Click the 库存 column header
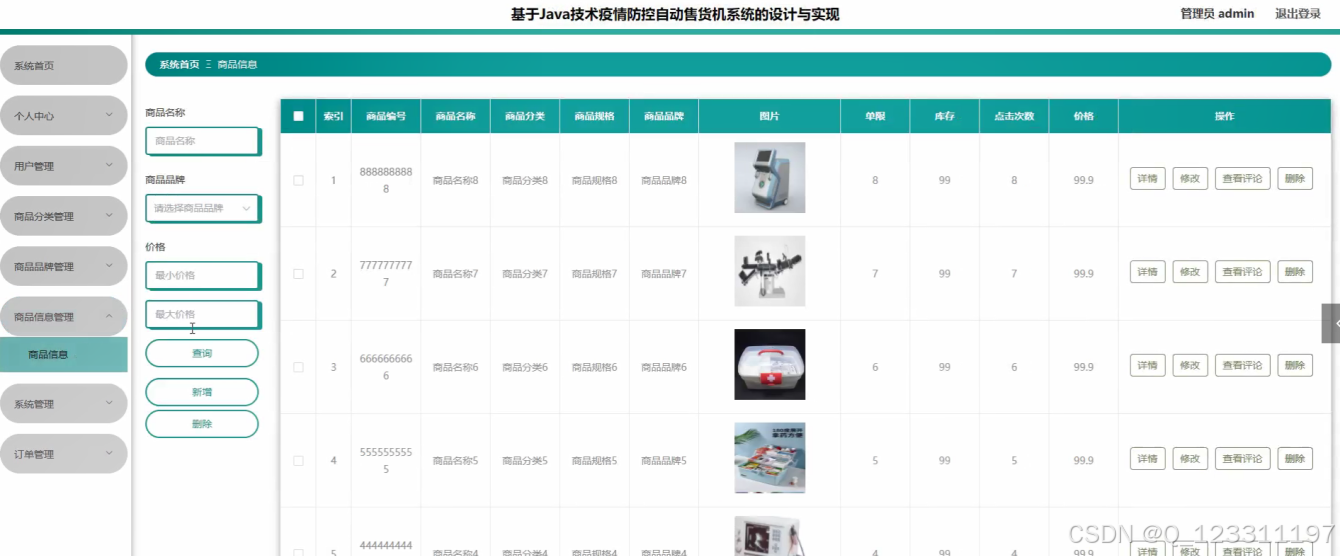The height and width of the screenshot is (556, 1340). (x=944, y=116)
